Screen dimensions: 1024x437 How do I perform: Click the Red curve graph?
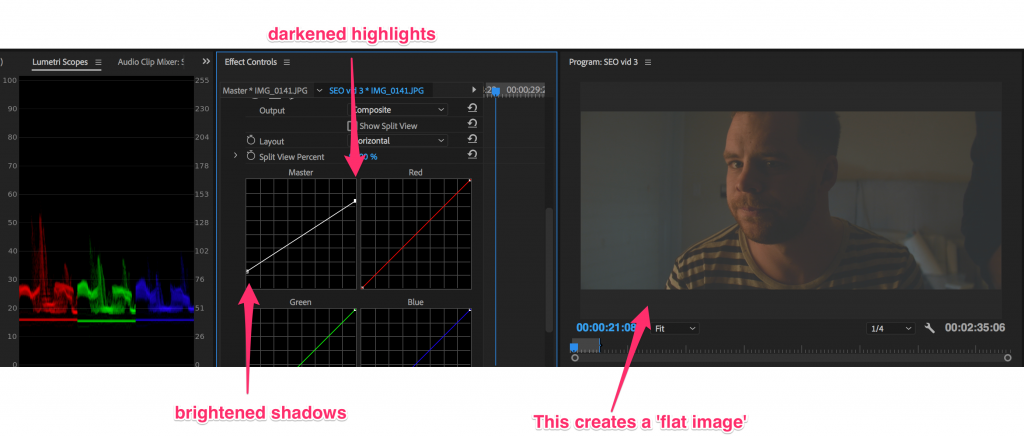click(x=416, y=234)
